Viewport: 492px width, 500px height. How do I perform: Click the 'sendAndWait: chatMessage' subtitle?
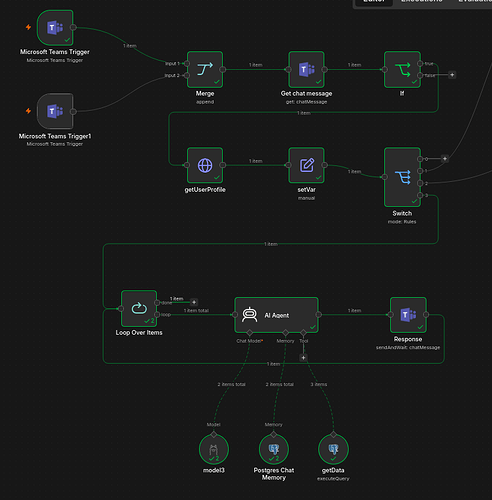(x=408, y=348)
